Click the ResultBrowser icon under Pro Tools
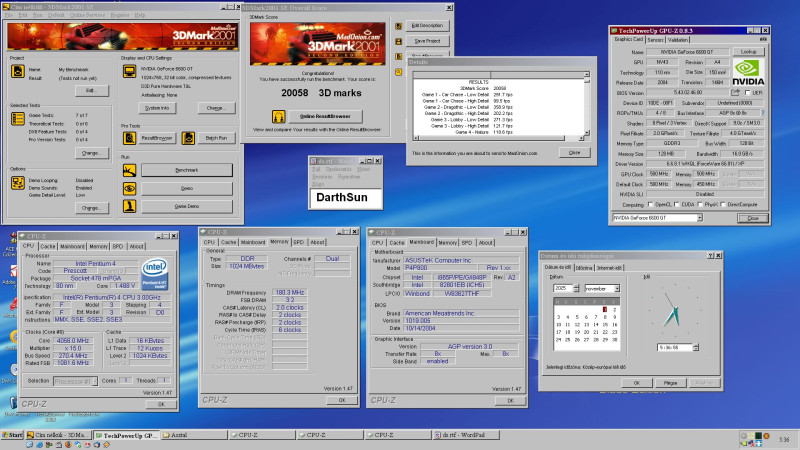800x450 pixels. click(130, 136)
